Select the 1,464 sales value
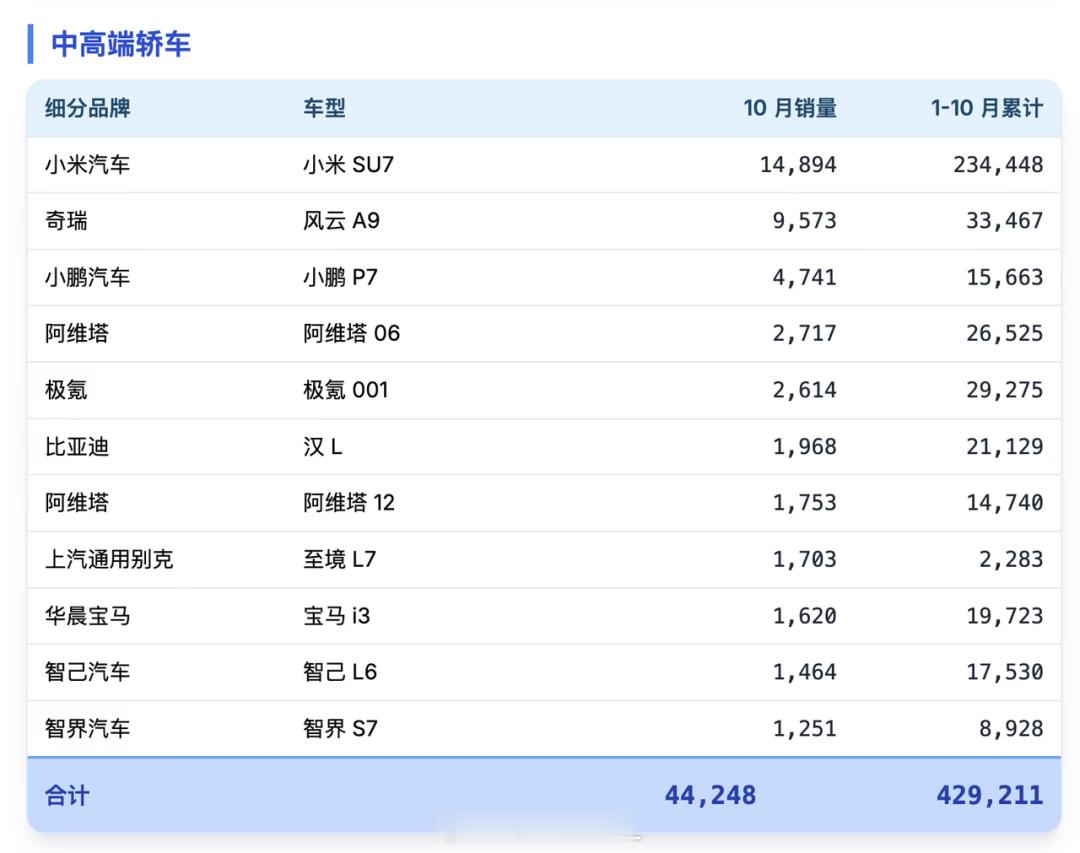Viewport: 1080px width, 853px height. [x=804, y=672]
